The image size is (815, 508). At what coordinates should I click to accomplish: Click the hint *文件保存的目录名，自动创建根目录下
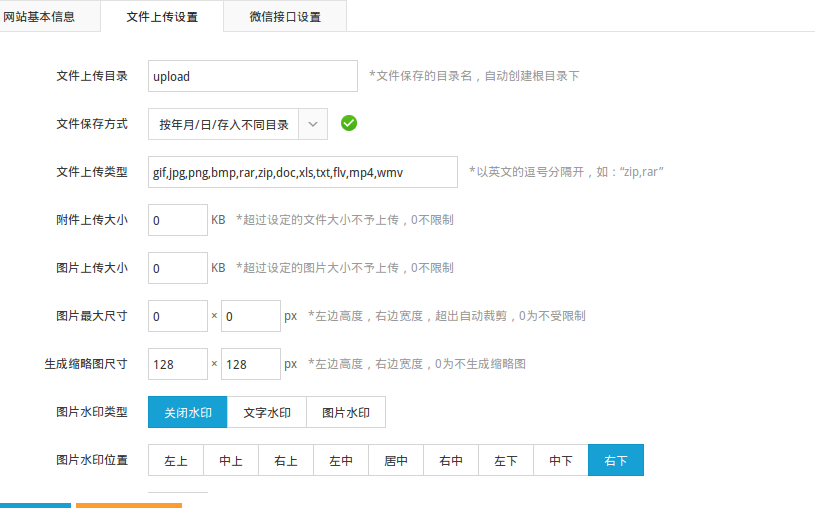(474, 76)
